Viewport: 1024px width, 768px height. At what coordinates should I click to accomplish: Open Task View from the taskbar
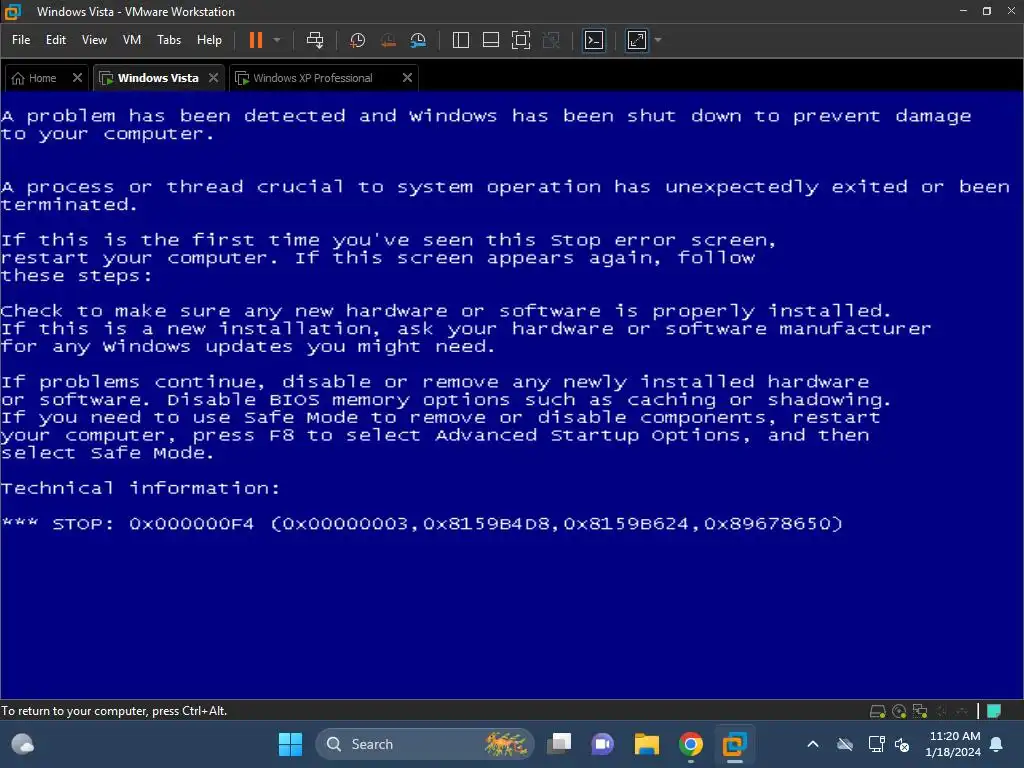pyautogui.click(x=559, y=744)
